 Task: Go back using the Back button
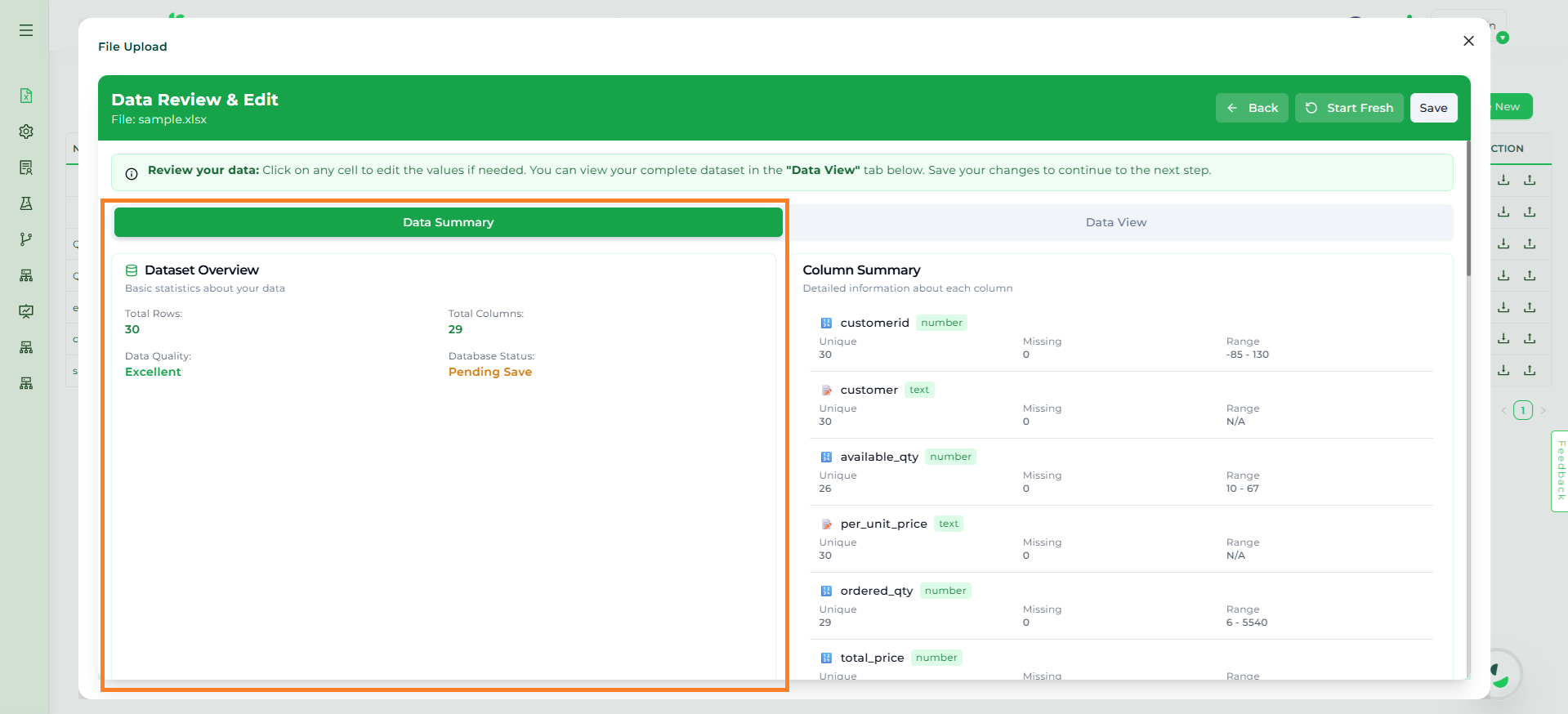coord(1252,108)
